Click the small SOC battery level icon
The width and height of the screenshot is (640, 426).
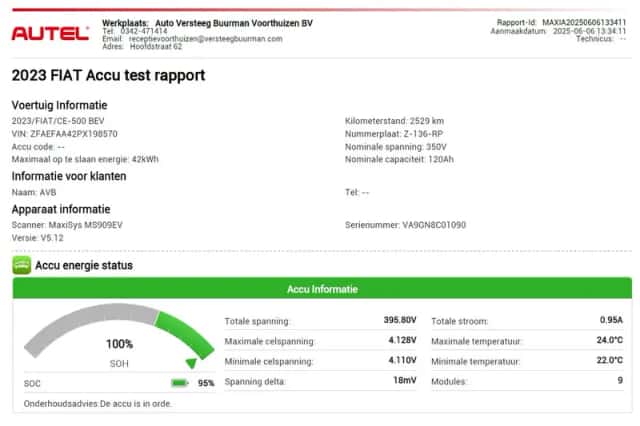point(180,383)
